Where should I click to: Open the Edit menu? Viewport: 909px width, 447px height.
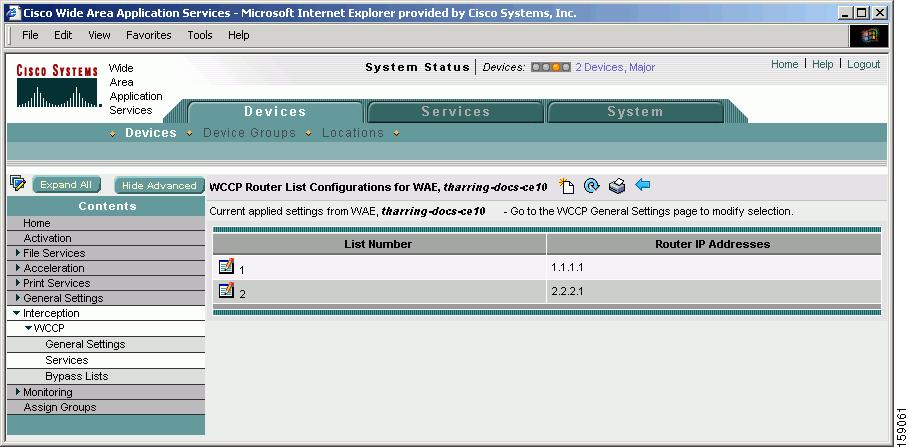pos(63,35)
